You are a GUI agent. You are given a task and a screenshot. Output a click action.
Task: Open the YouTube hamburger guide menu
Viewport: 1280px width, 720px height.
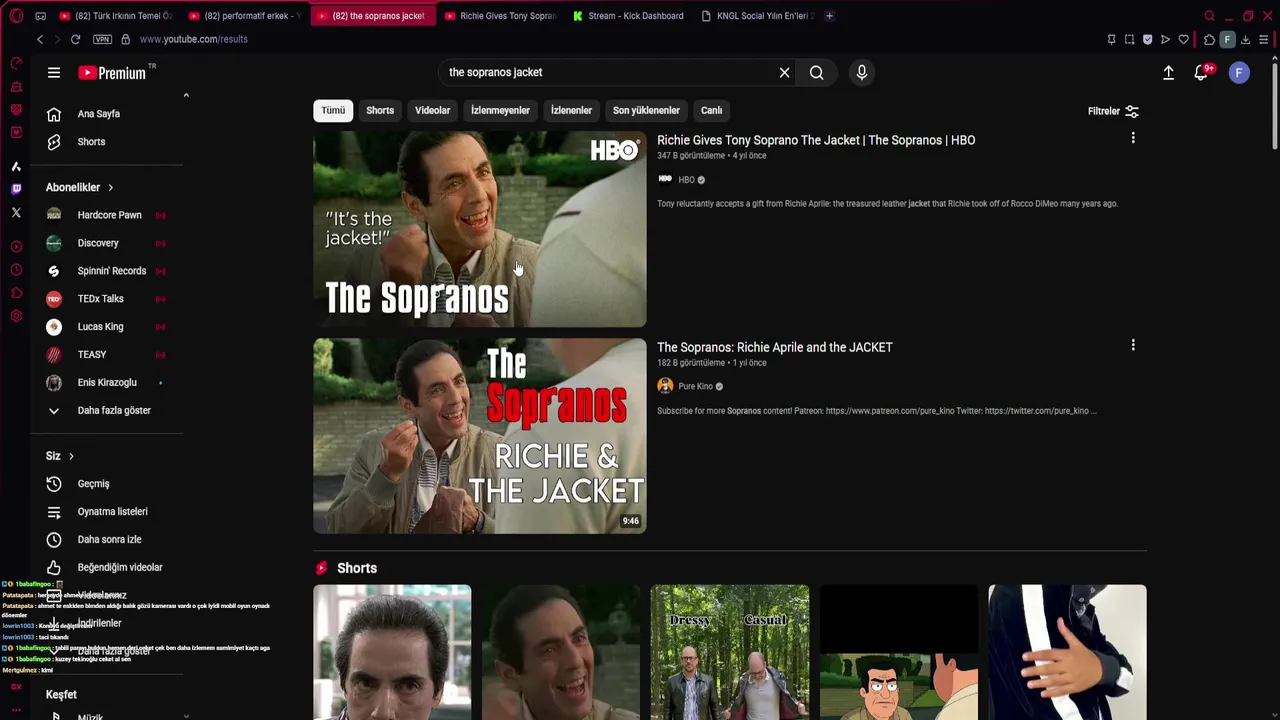pyautogui.click(x=54, y=72)
